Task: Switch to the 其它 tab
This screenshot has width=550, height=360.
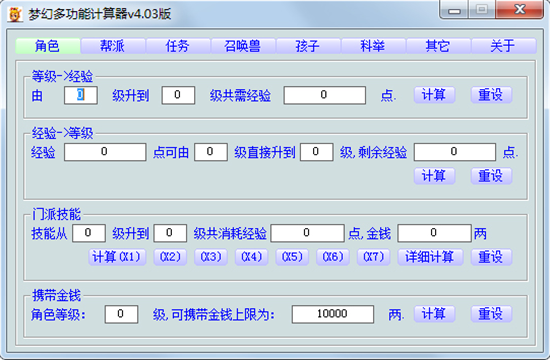Action: tap(438, 46)
